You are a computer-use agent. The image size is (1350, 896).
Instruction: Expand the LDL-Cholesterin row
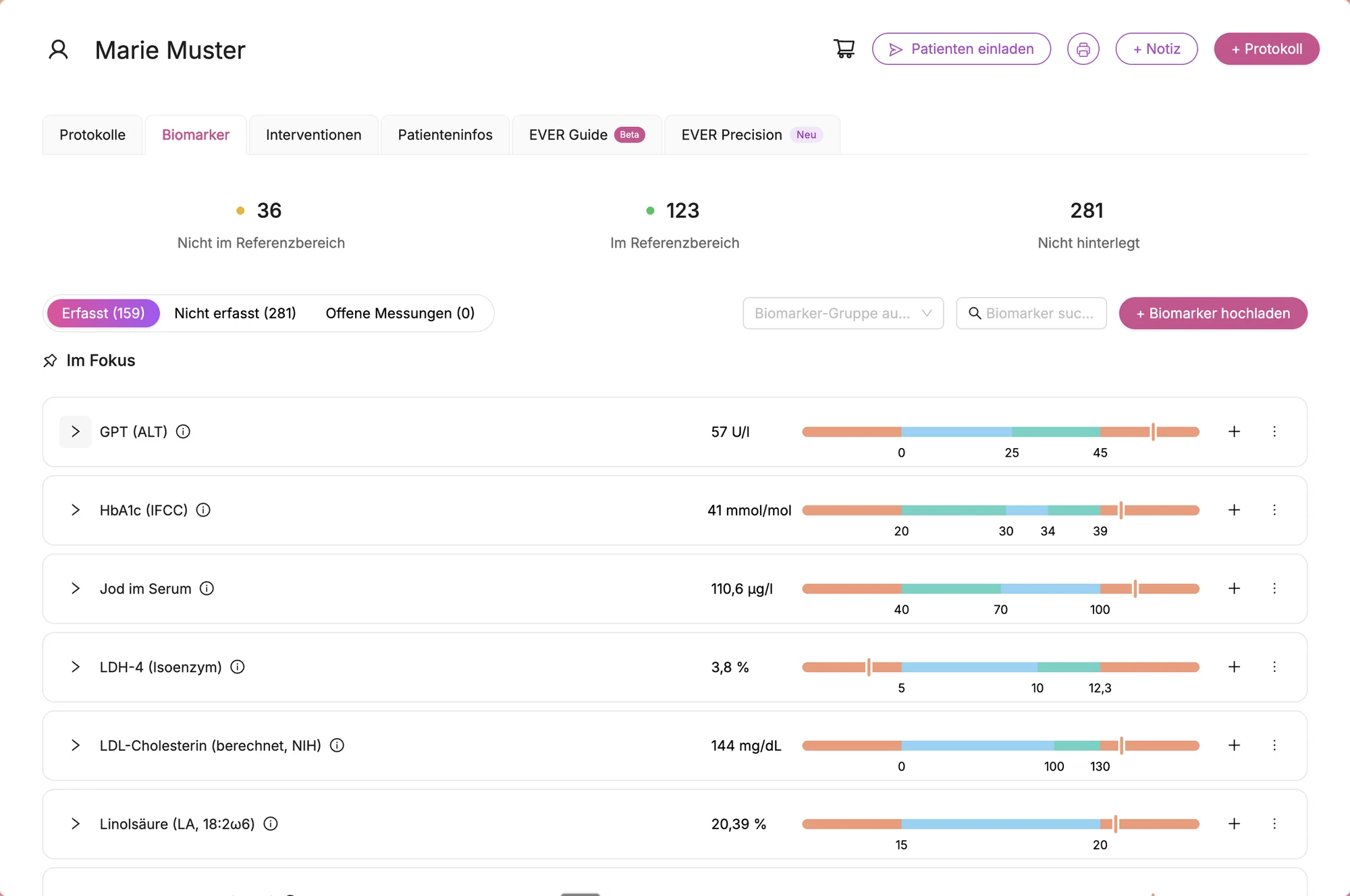tap(76, 746)
